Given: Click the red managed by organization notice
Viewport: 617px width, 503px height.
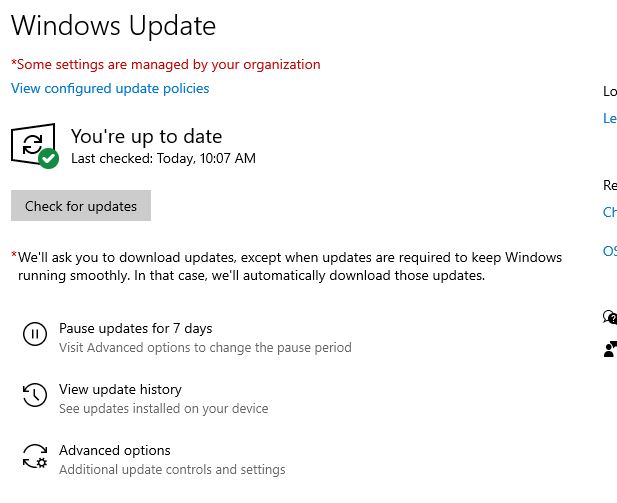Looking at the screenshot, I should click(166, 64).
